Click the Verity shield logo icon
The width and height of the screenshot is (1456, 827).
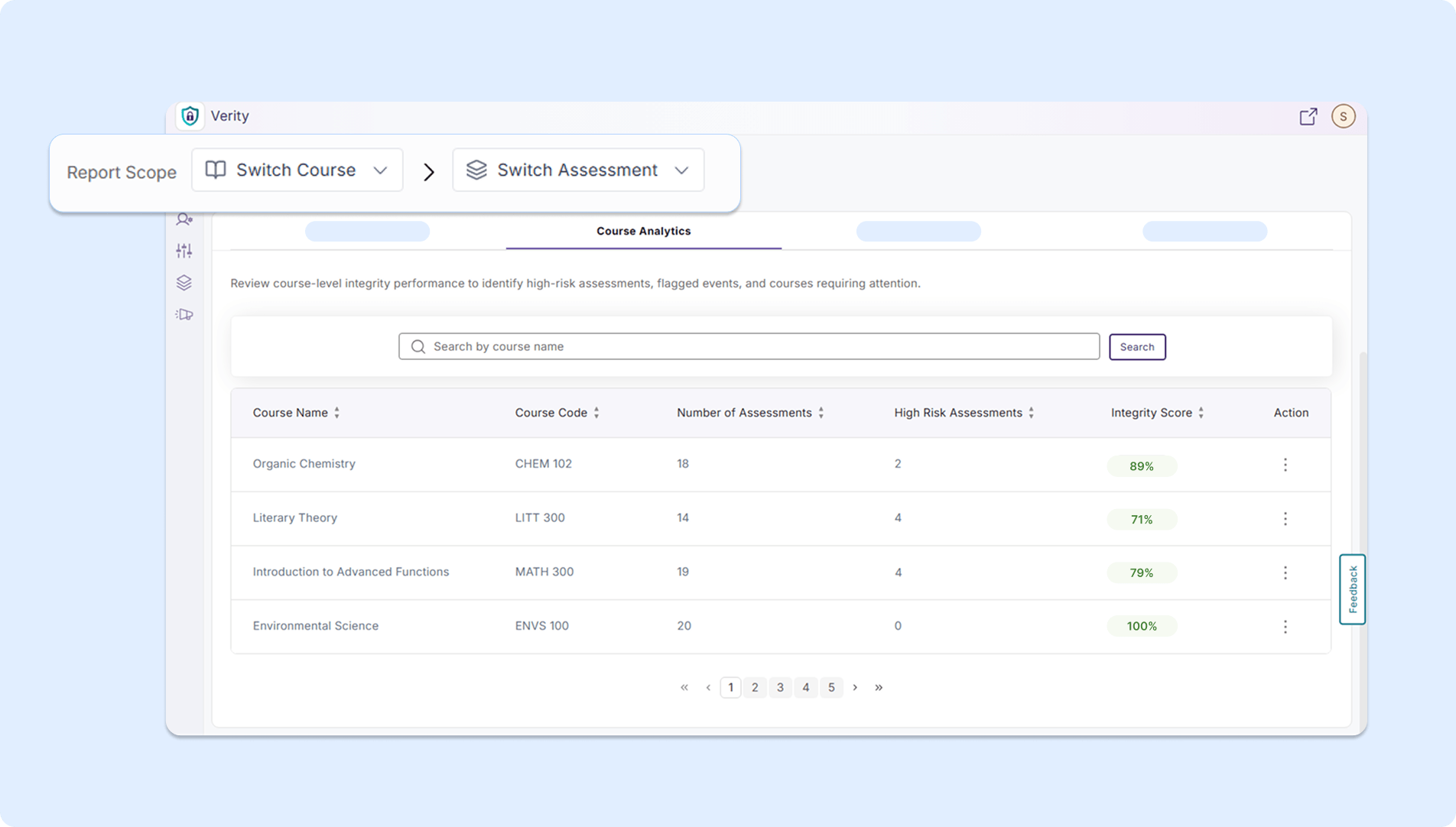190,115
